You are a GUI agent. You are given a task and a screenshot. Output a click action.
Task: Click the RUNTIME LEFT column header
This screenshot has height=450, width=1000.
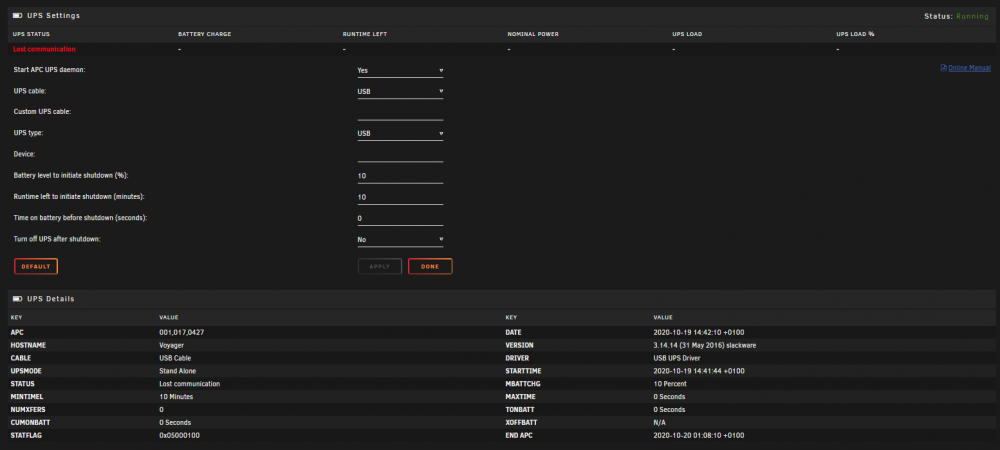365,34
